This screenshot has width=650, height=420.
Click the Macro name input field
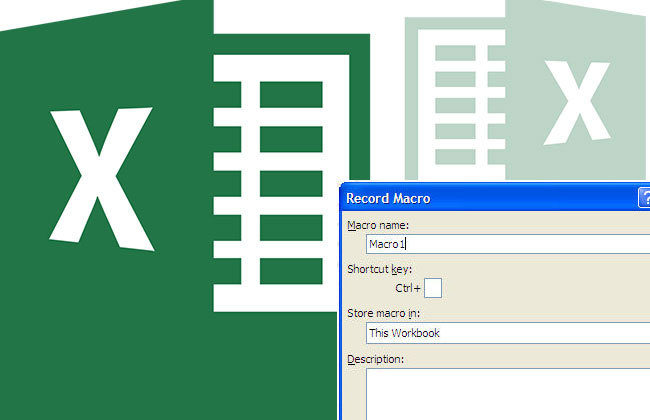tap(508, 244)
